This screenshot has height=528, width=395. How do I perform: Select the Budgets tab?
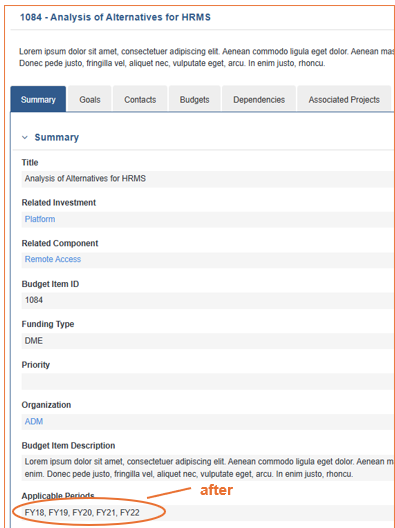tap(194, 99)
